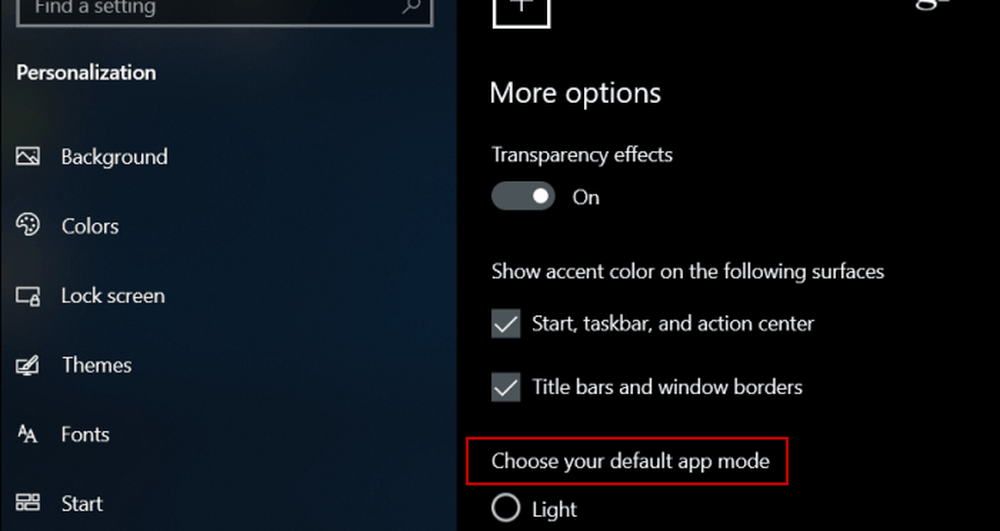Image resolution: width=1000 pixels, height=531 pixels.
Task: Click inside the Find a setting field
Action: click(x=224, y=10)
